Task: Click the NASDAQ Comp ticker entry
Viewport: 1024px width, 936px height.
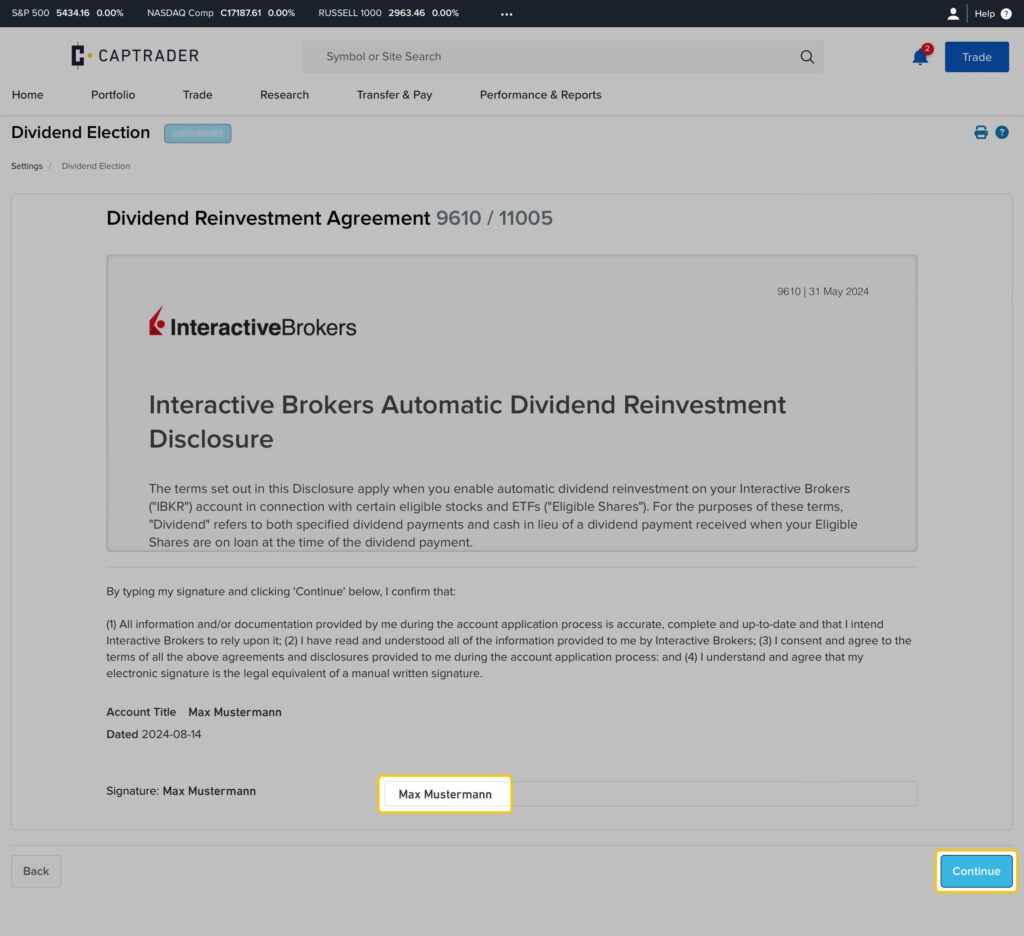Action: point(221,13)
